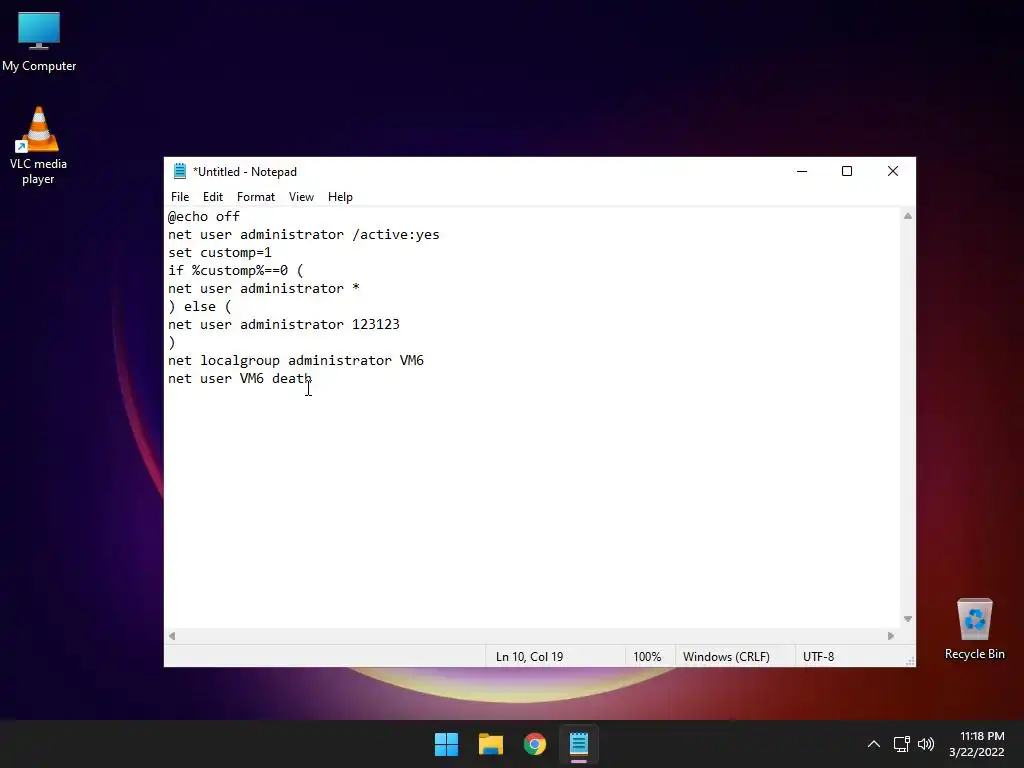Viewport: 1024px width, 768px height.
Task: Click the 'set customp=1' line
Action: click(x=219, y=252)
